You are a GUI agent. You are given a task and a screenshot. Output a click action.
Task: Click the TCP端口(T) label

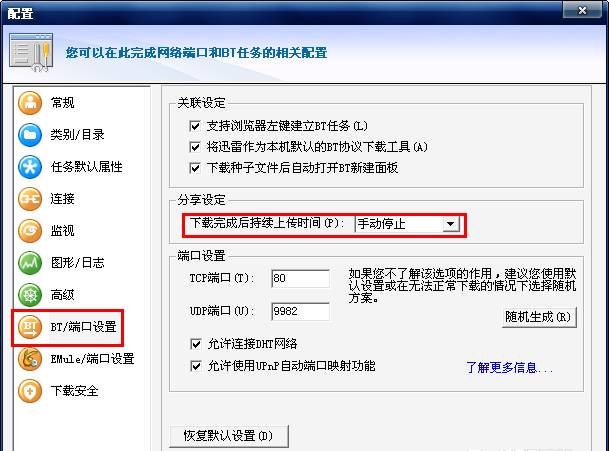(x=222, y=278)
